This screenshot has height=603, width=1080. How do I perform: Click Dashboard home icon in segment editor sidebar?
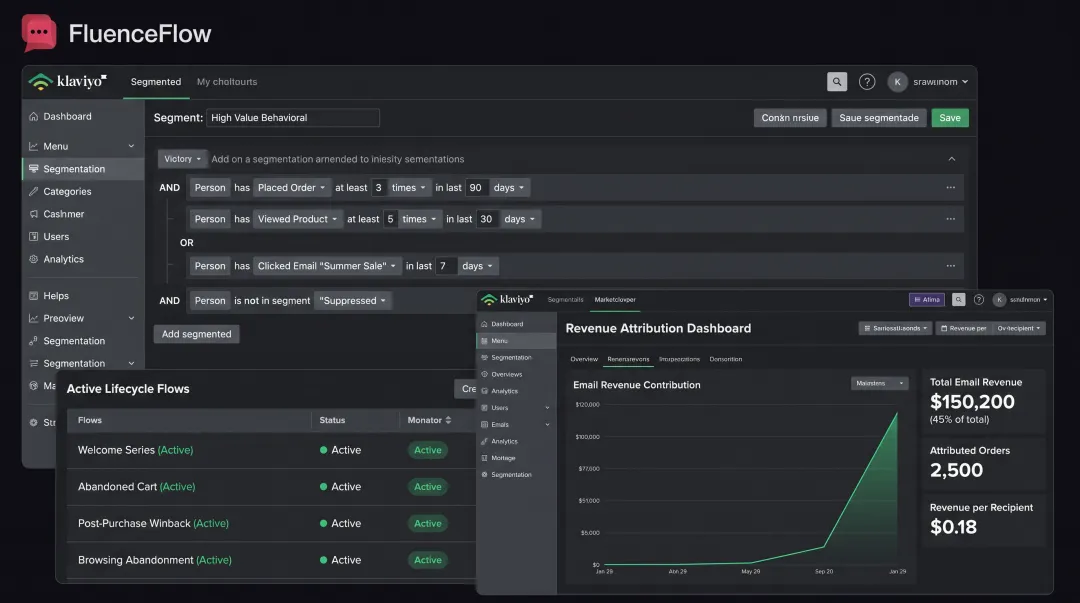[33, 116]
